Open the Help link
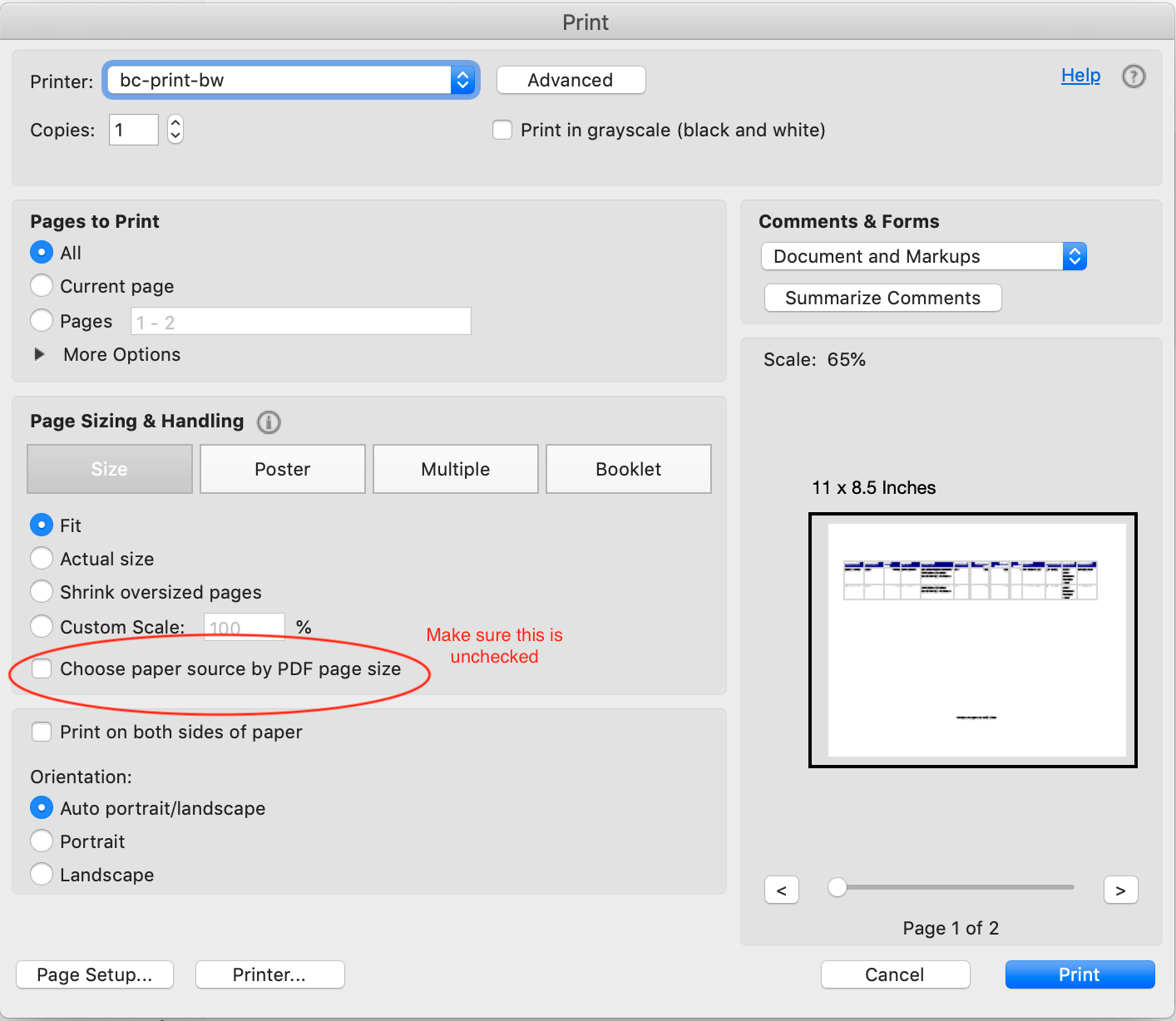Viewport: 1176px width, 1021px height. click(1080, 76)
